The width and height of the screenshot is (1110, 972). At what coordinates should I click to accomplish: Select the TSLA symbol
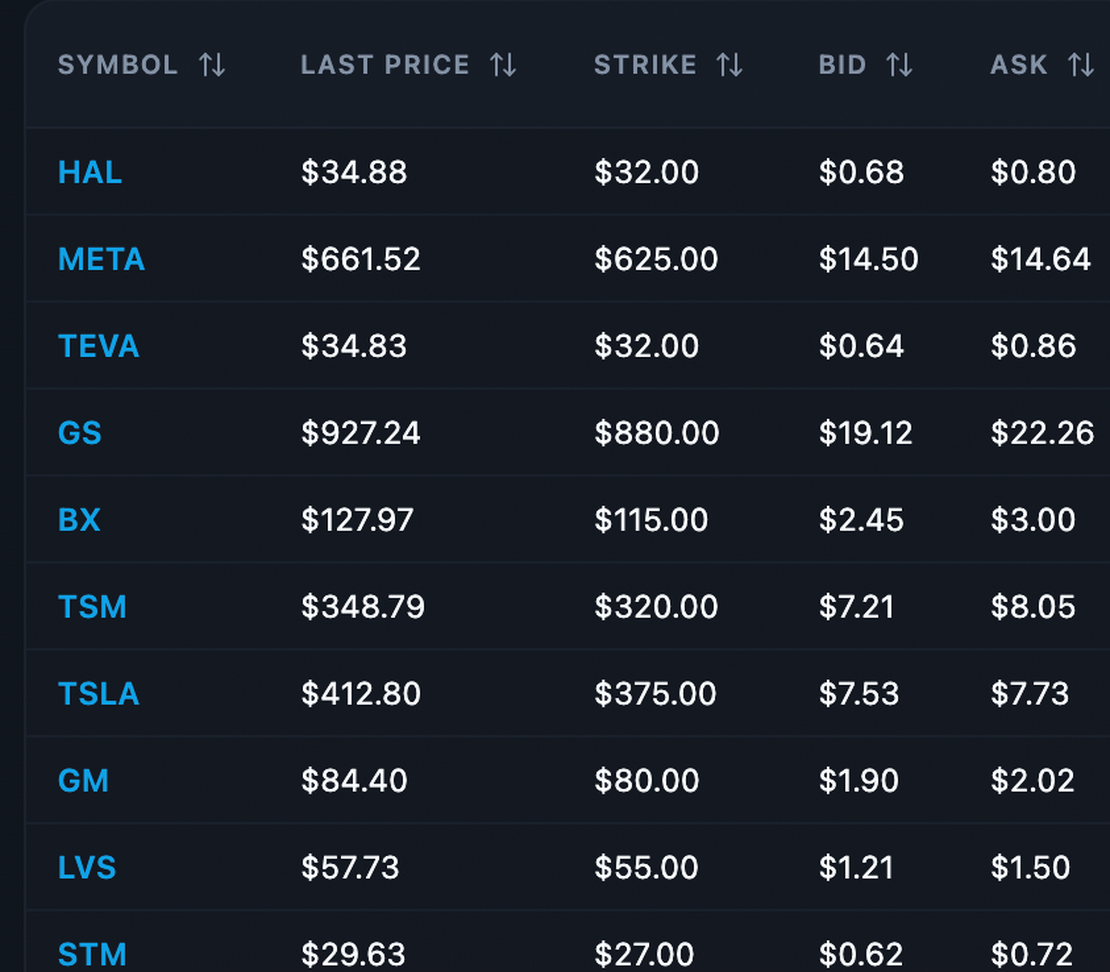[x=99, y=693]
